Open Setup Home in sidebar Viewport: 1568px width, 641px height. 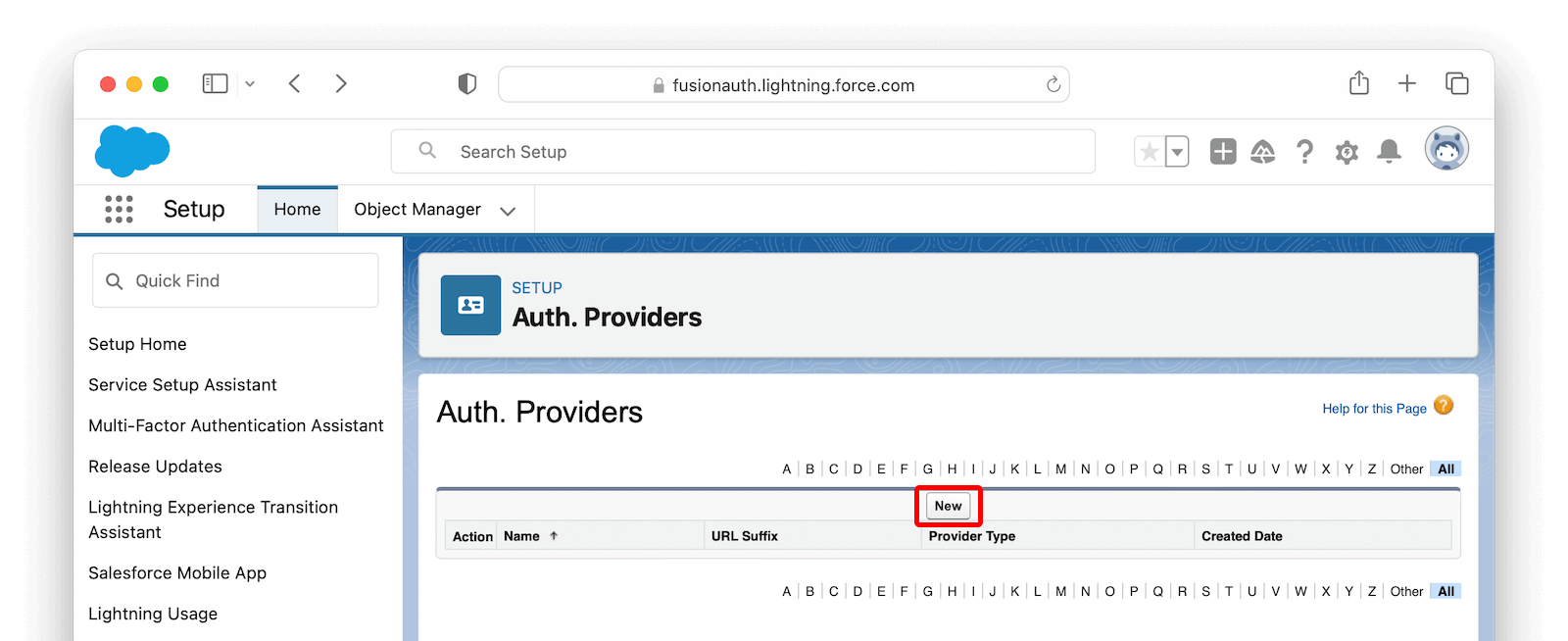[137, 344]
